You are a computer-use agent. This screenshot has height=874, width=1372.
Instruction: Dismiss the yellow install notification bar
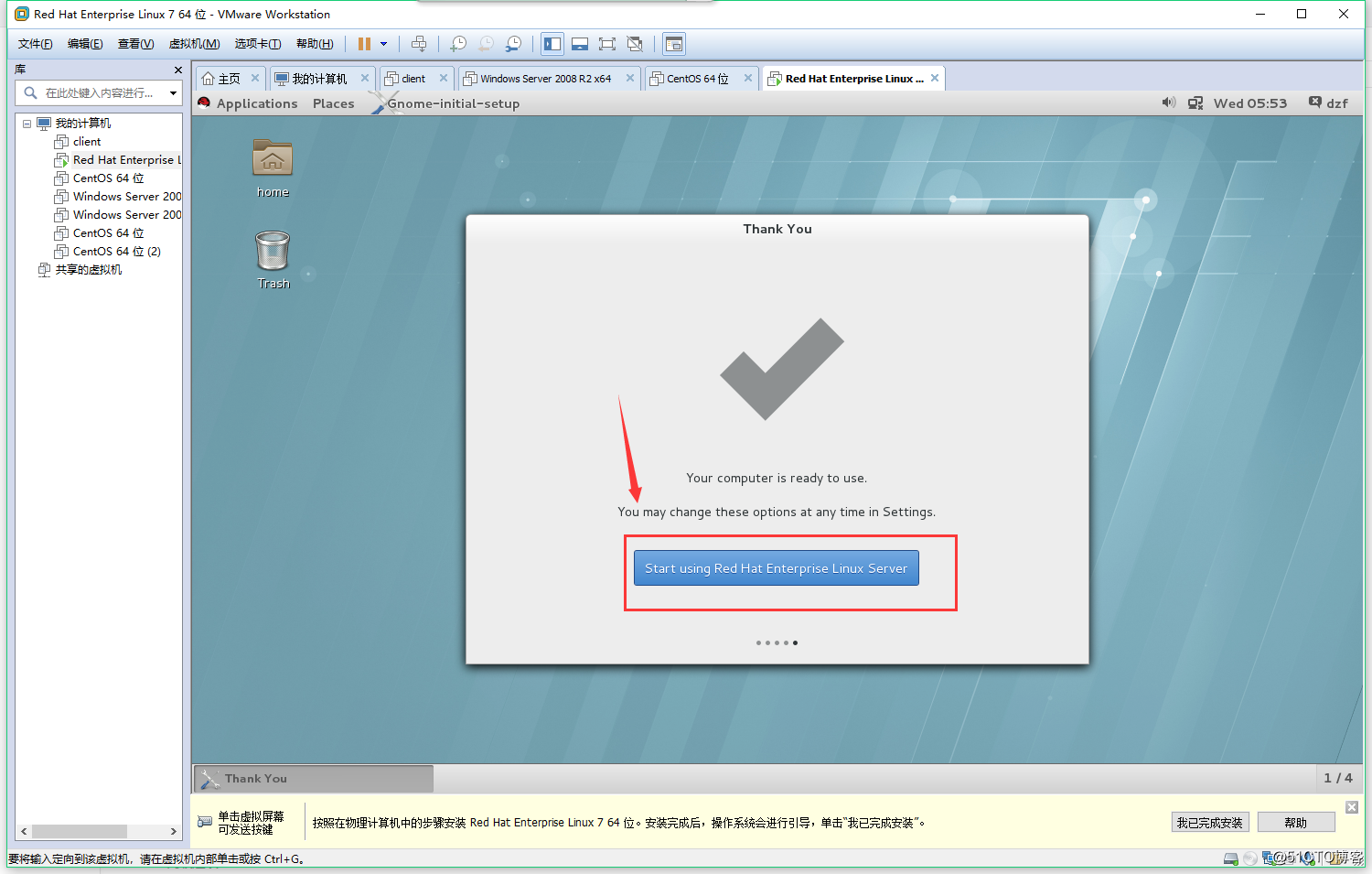(x=1352, y=807)
